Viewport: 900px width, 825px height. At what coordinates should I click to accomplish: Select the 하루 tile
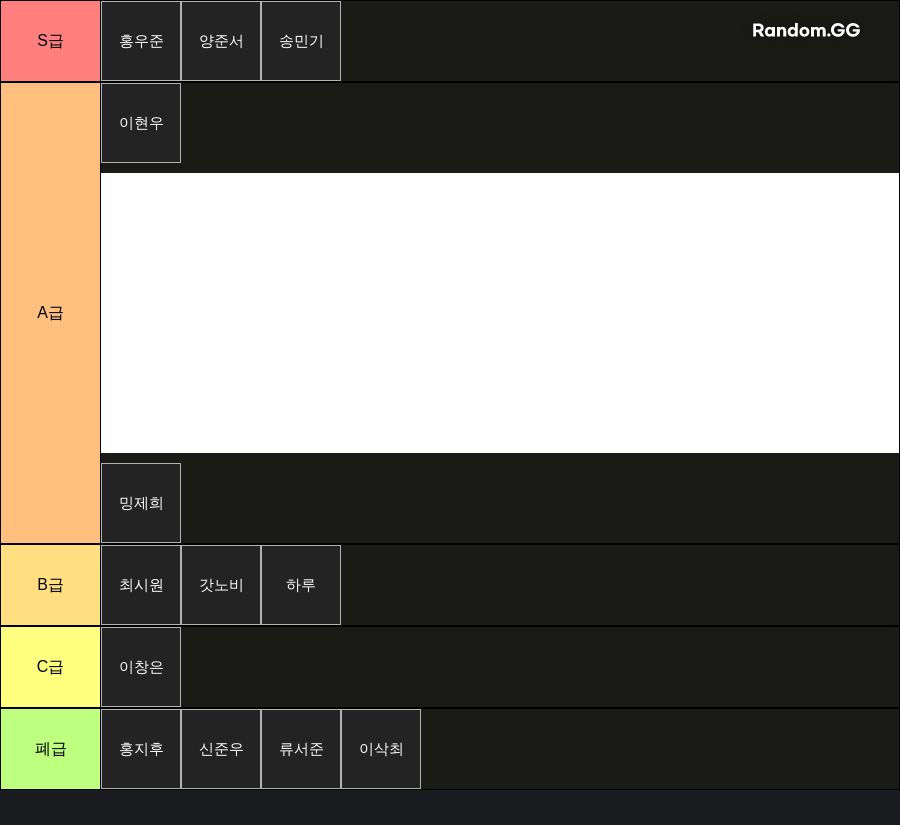pos(301,585)
